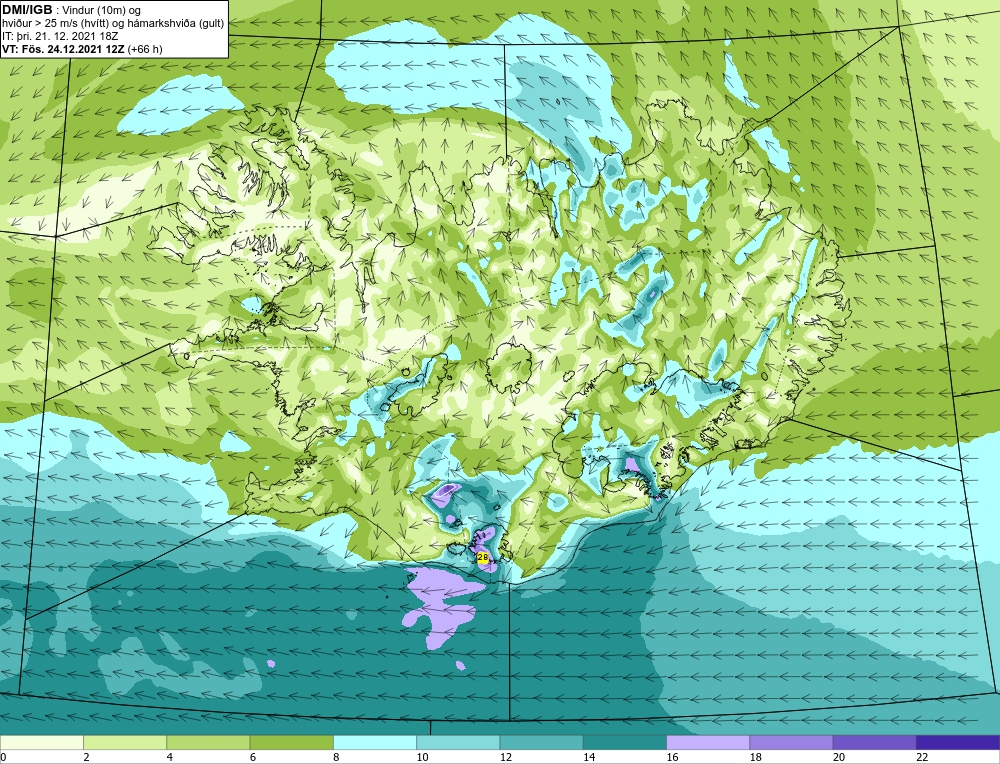The image size is (1000, 764).
Task: Click the 18–20 m/s purple legend swatch
Action: click(x=791, y=743)
